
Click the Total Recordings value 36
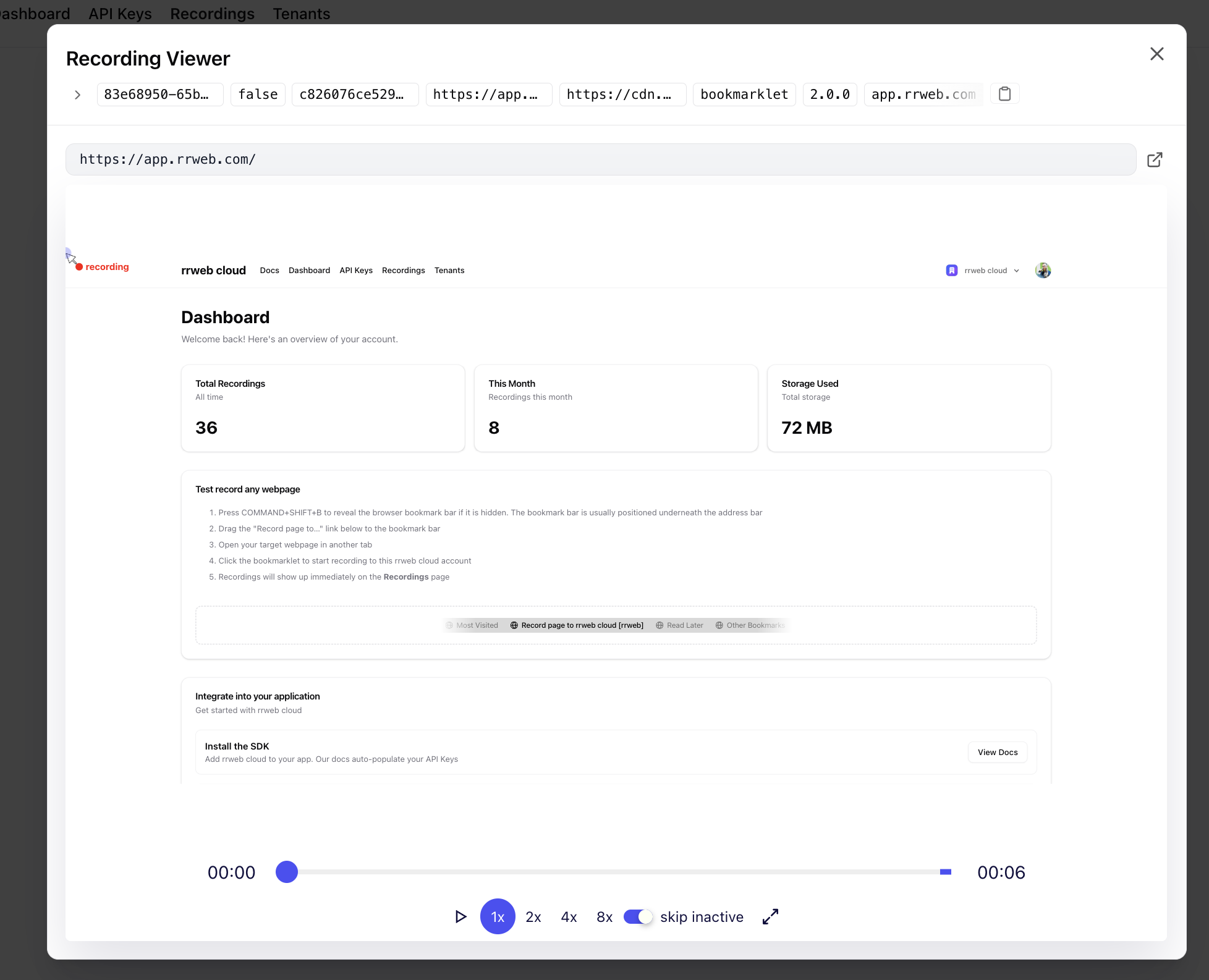pos(206,428)
